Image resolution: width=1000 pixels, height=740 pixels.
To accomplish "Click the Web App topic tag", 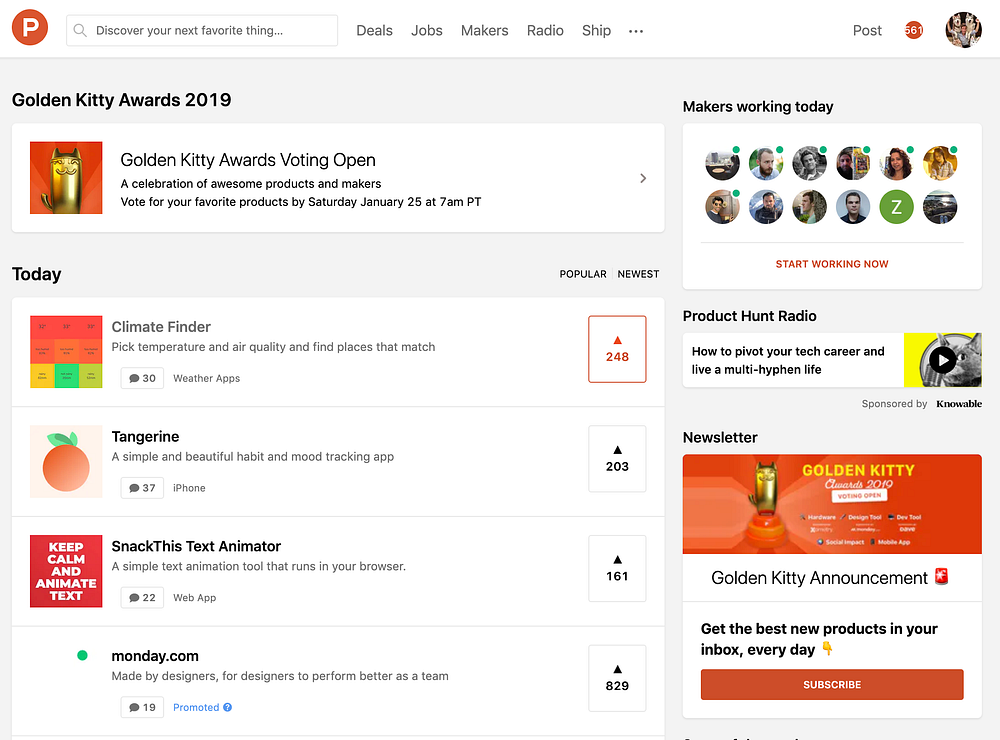I will [195, 598].
